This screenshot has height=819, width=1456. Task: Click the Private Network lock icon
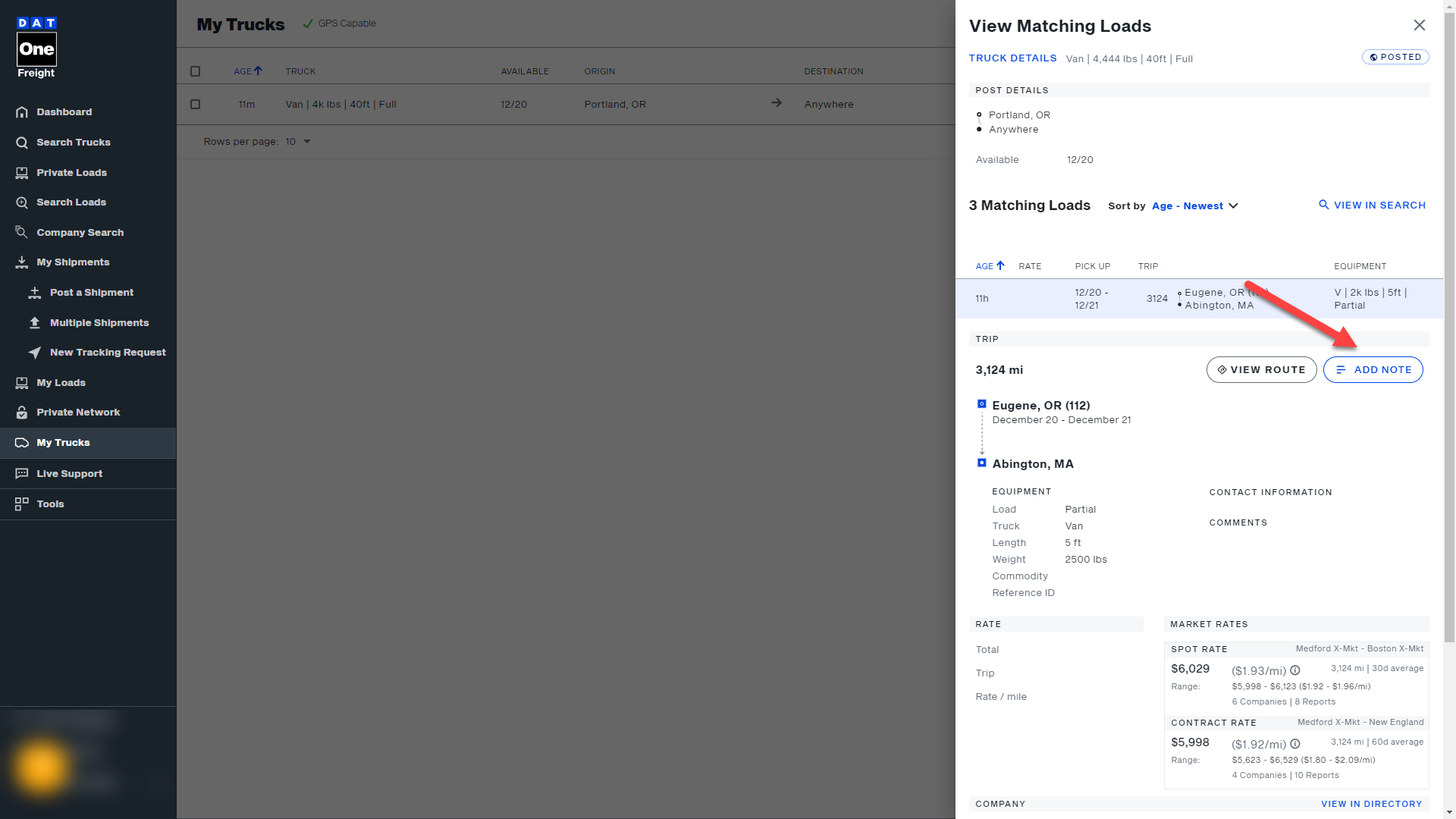click(x=21, y=413)
